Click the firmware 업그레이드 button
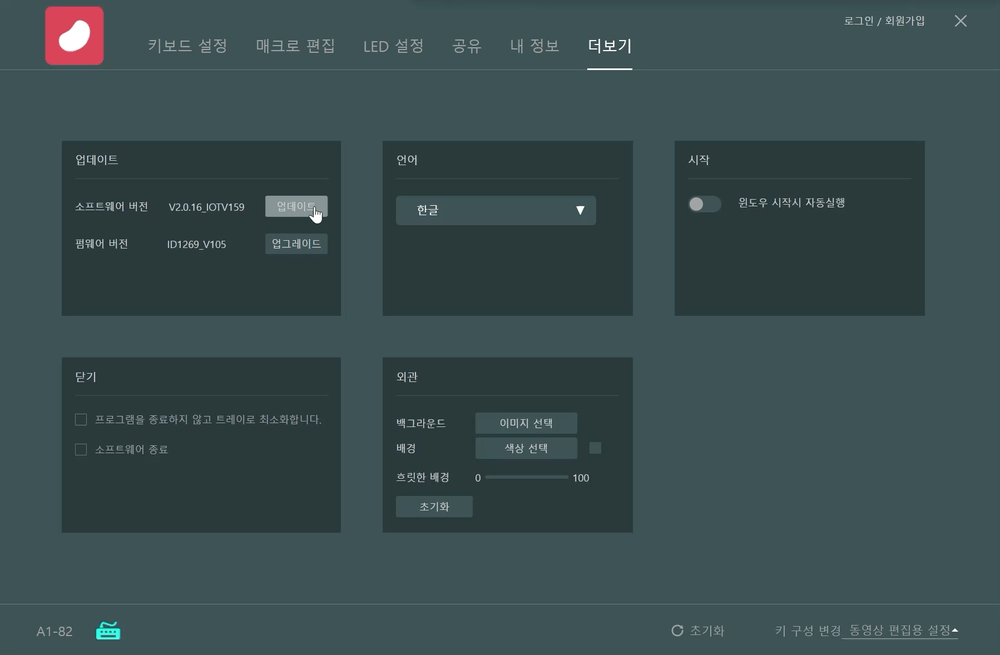The height and width of the screenshot is (655, 1000). tap(296, 243)
